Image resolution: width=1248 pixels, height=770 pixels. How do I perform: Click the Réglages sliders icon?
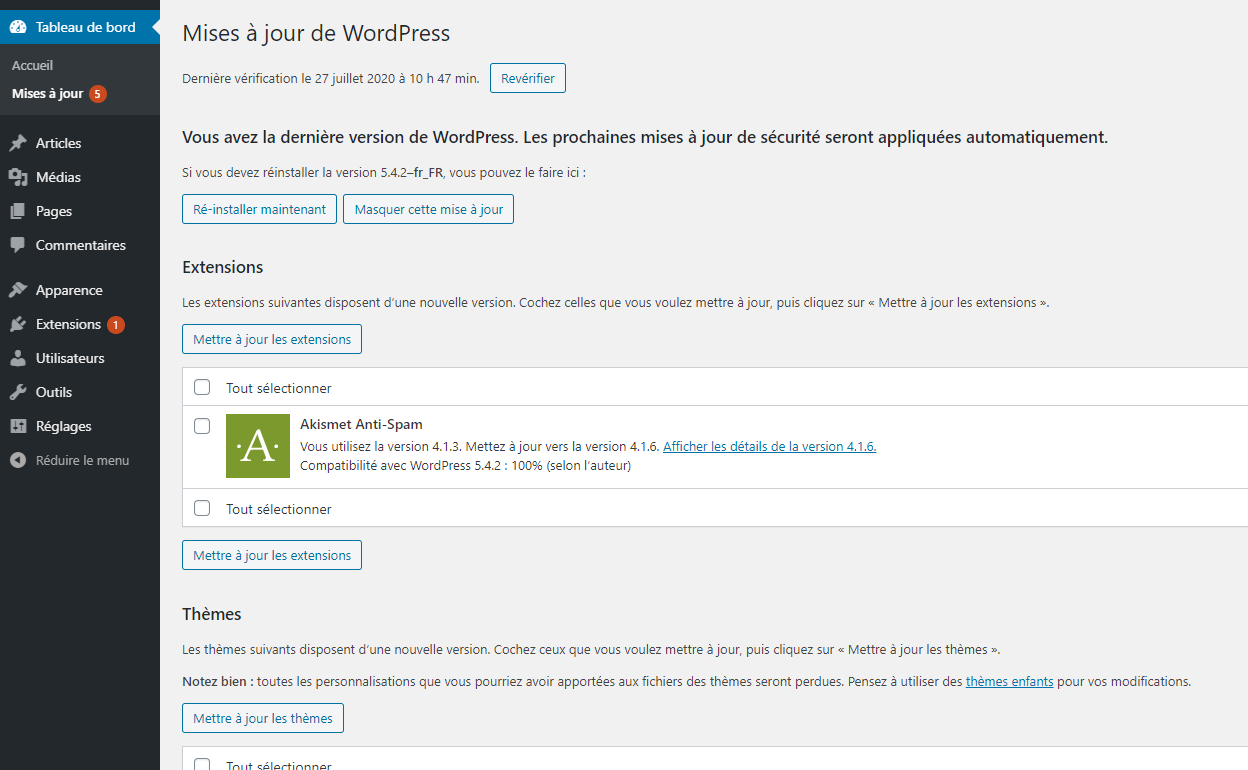[18, 426]
